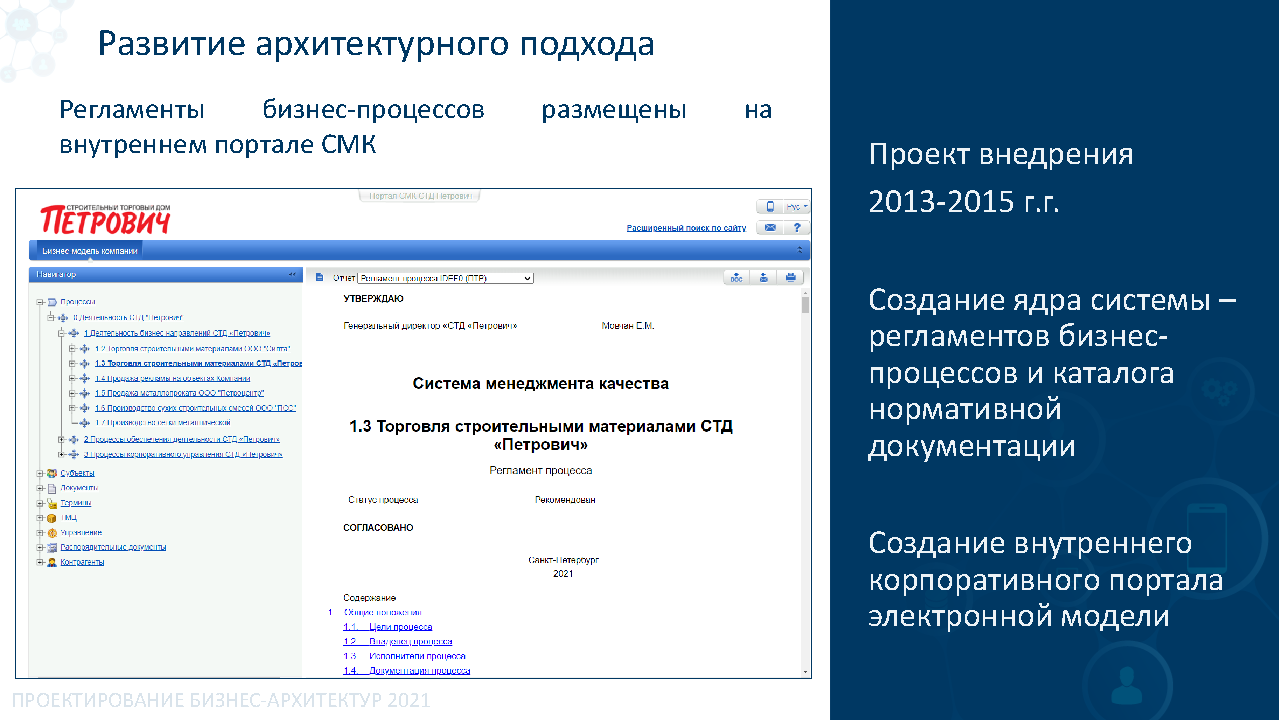Click the Санкт-Петербург text in document

click(564, 561)
